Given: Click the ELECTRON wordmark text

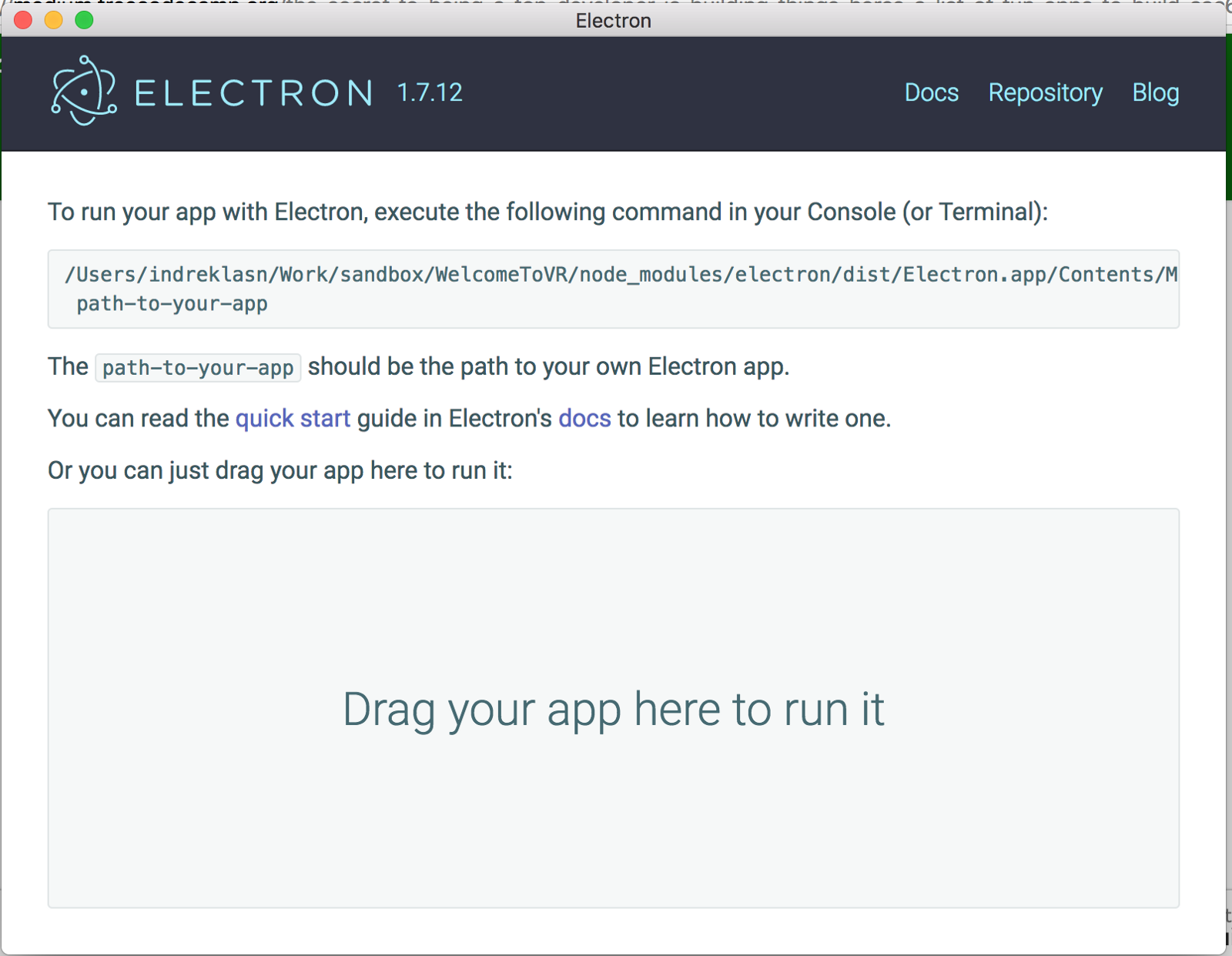Looking at the screenshot, I should coord(254,93).
